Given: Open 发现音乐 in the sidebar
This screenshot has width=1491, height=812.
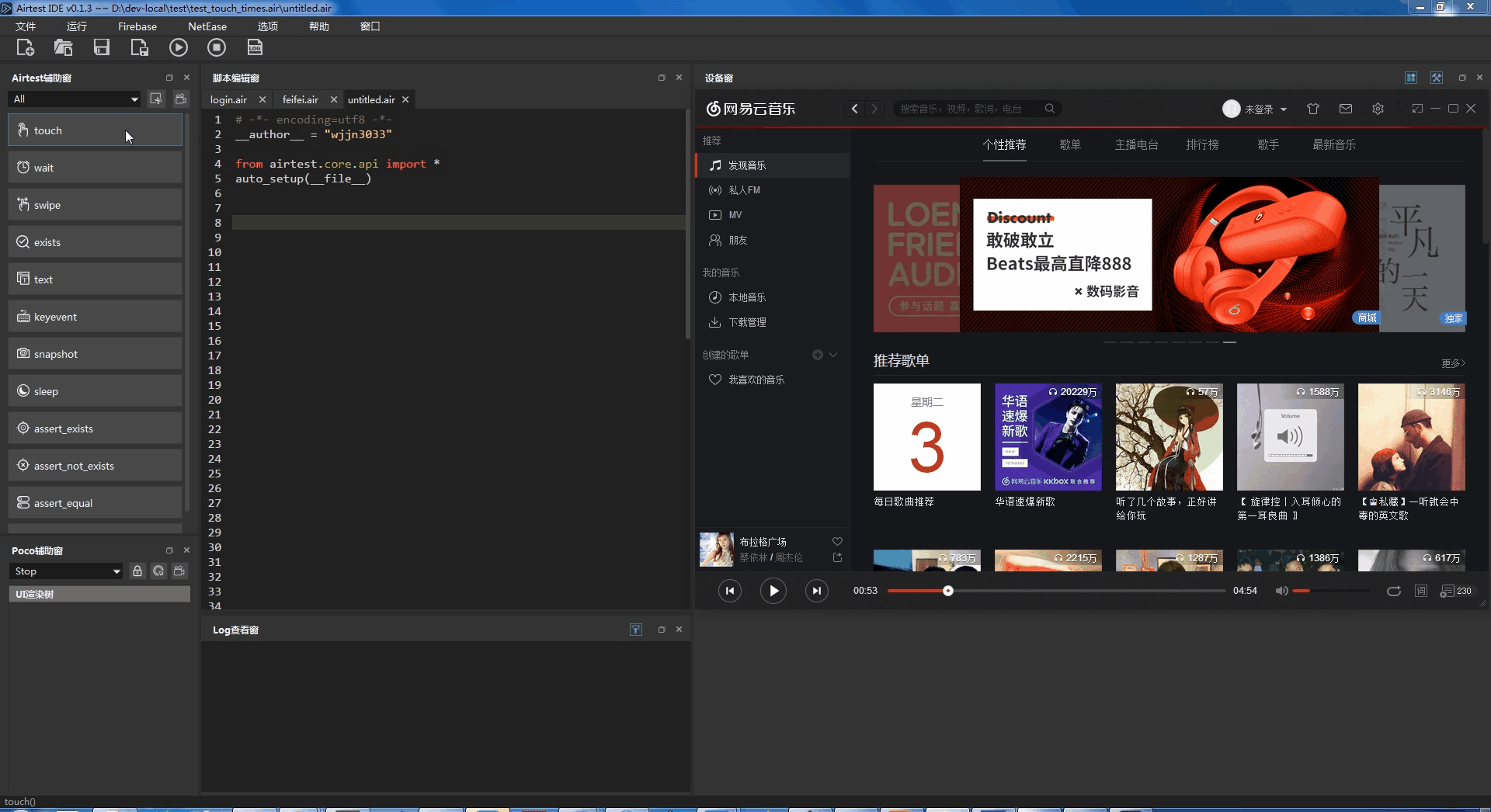Looking at the screenshot, I should tap(773, 165).
